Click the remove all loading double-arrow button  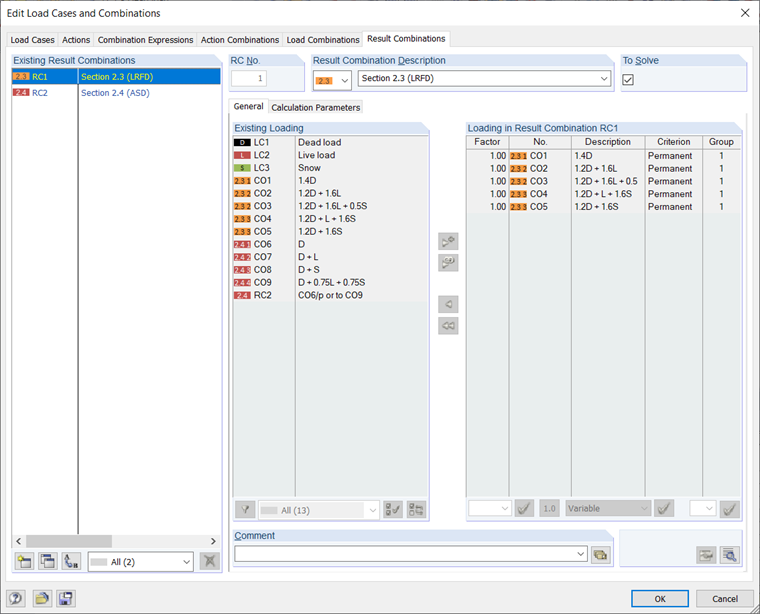448,326
